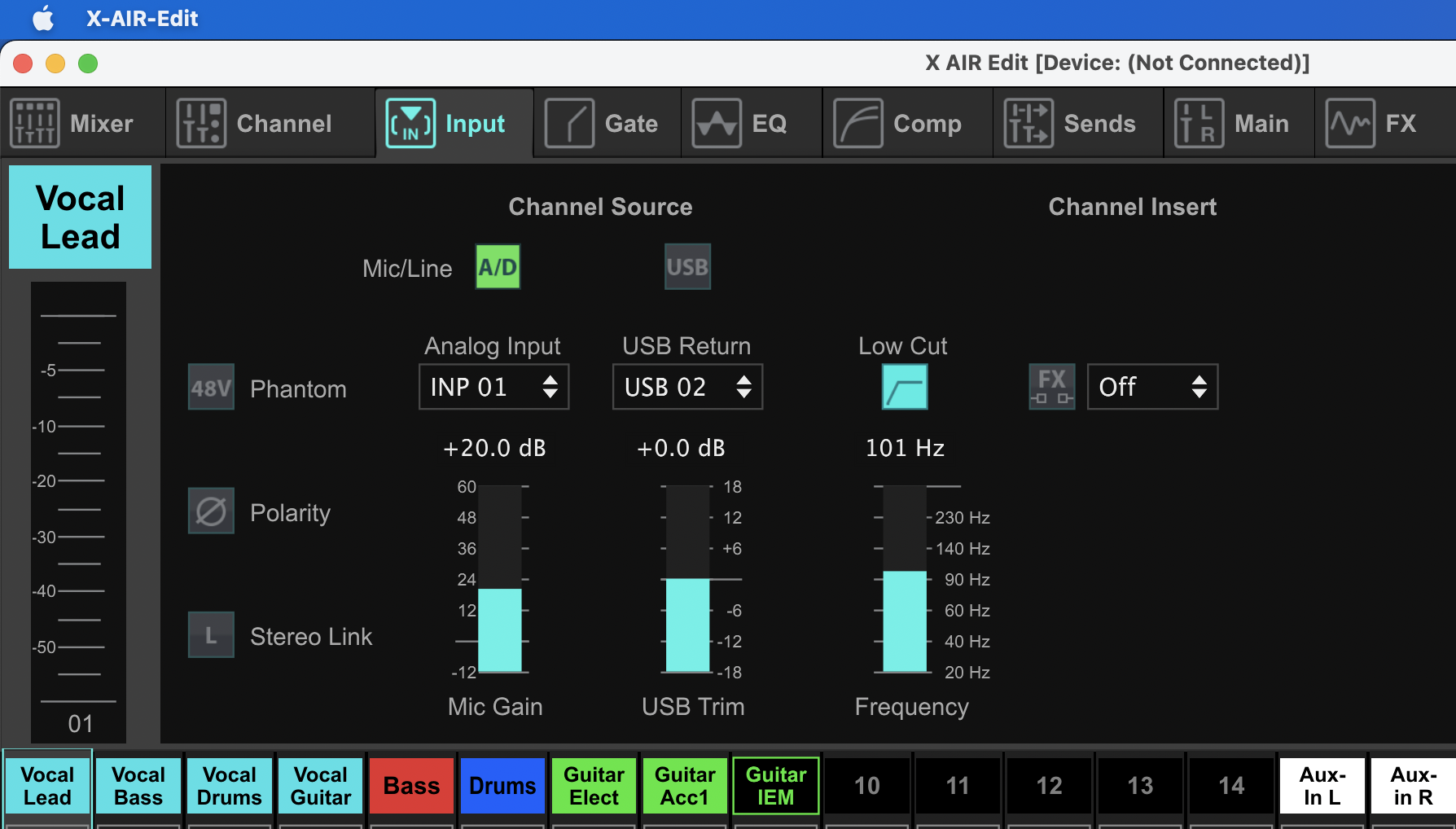Click the Mic/Line label
The image size is (1456, 829).
(x=407, y=269)
